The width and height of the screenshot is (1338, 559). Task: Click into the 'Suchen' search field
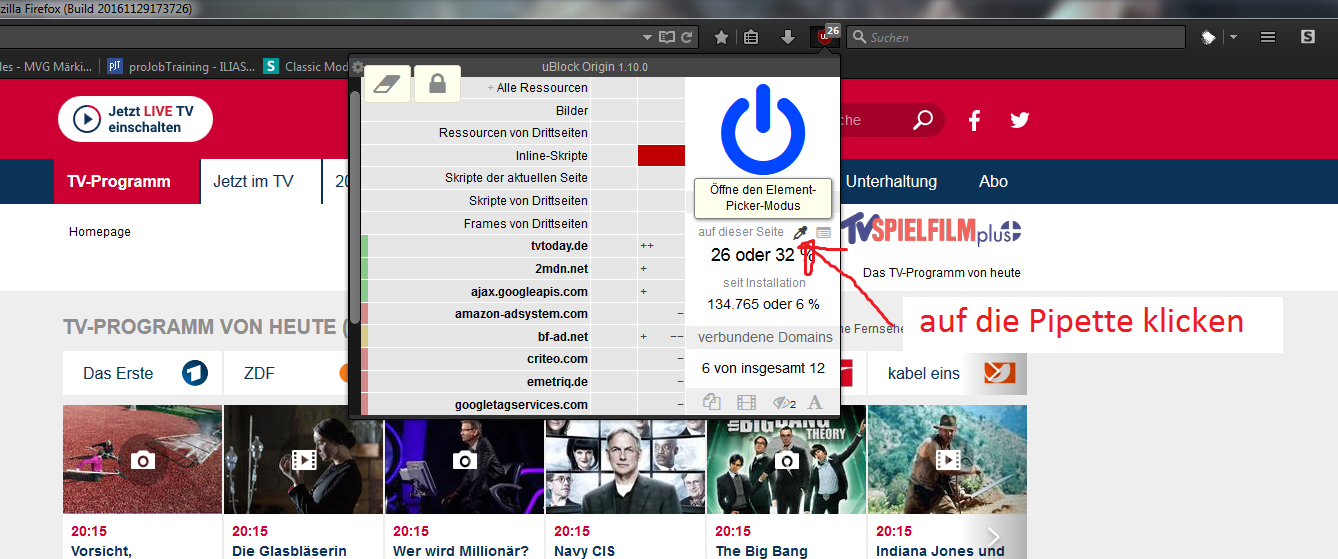tap(1016, 37)
